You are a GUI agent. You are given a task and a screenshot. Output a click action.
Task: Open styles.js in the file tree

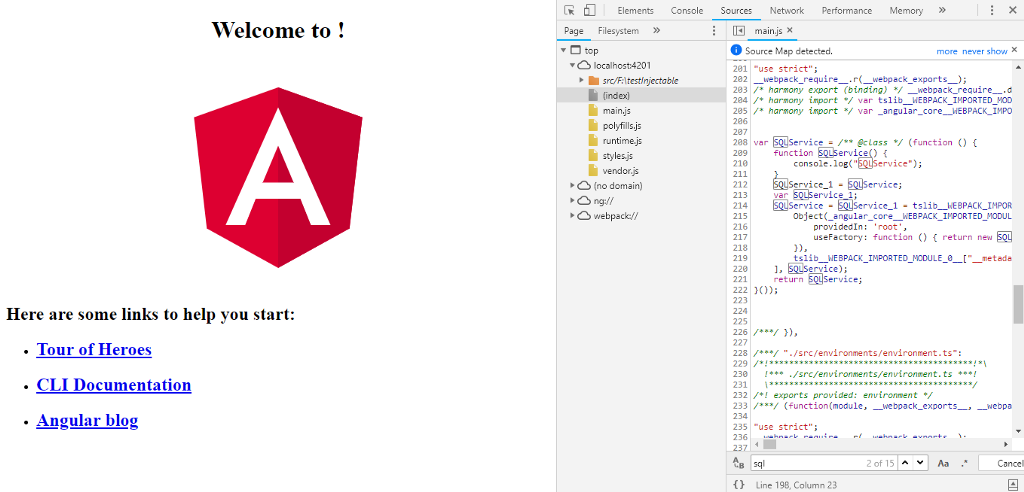[x=618, y=156]
